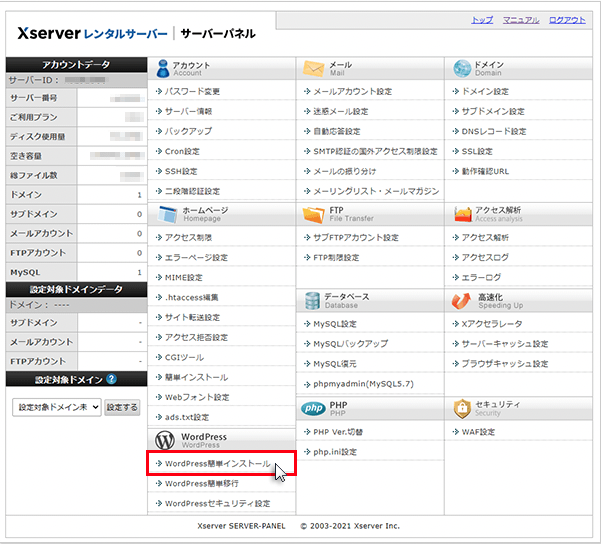Image resolution: width=601 pixels, height=544 pixels.
Task: Open 迷惑メール設定
Action: pos(341,111)
